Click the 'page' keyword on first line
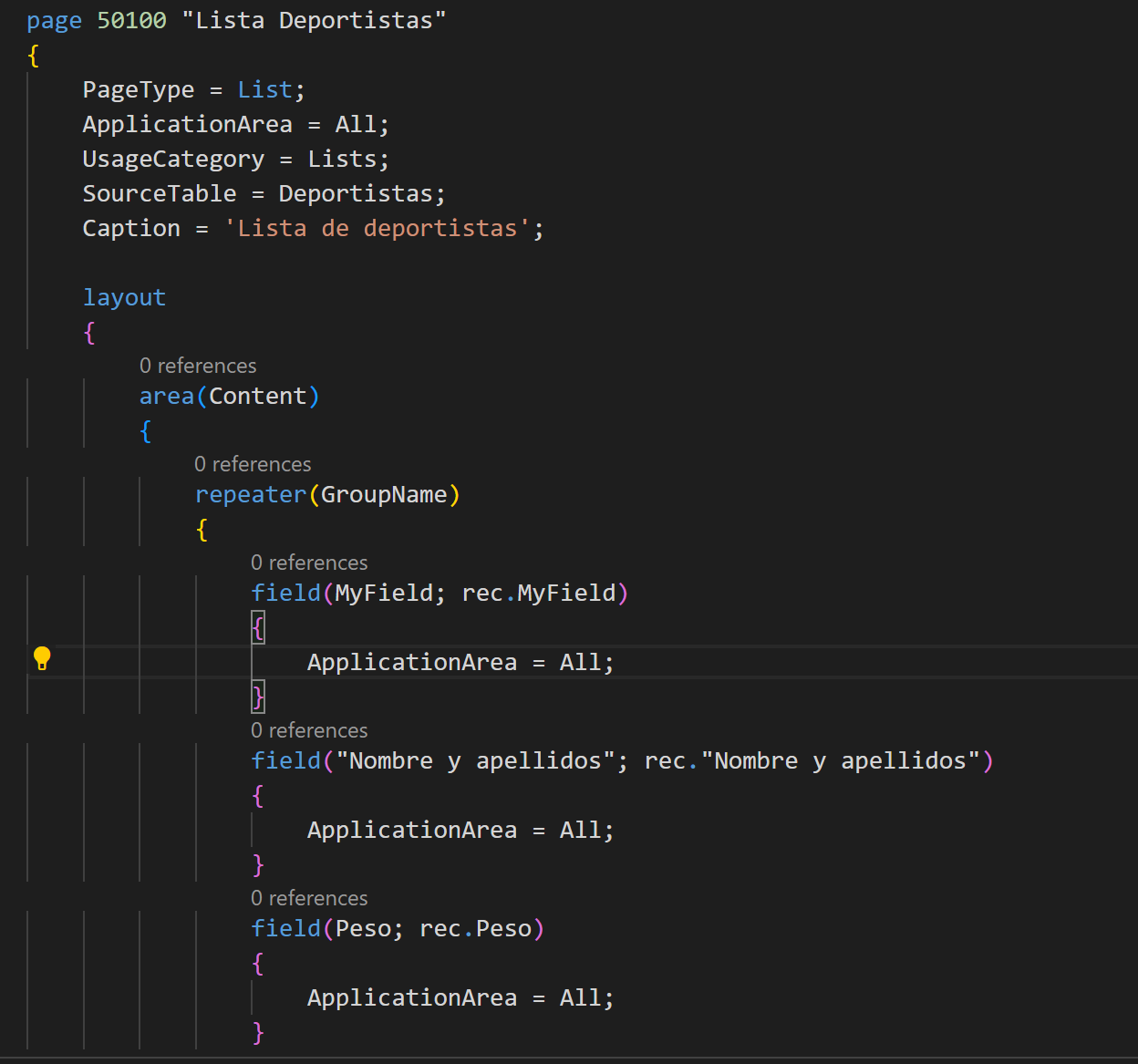1138x1064 pixels. [x=55, y=21]
